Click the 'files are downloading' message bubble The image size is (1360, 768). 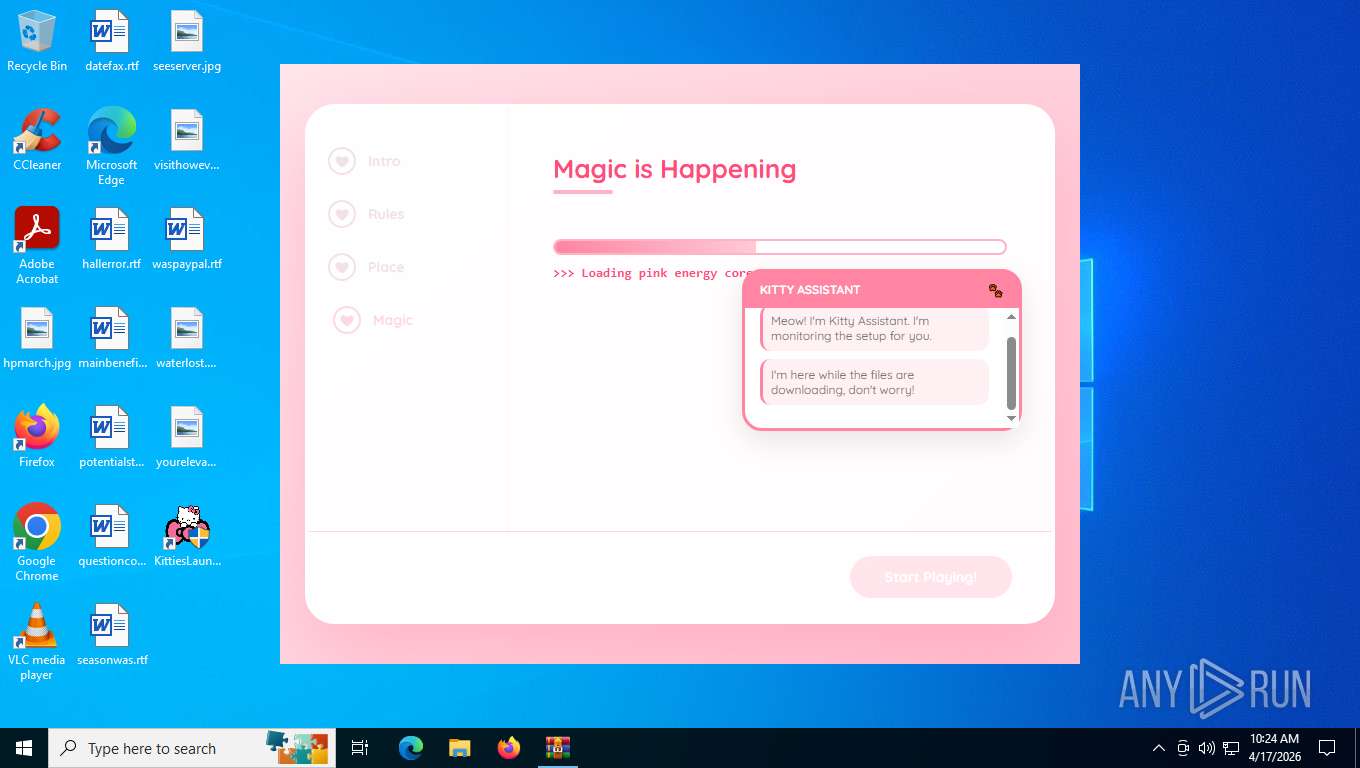[874, 382]
